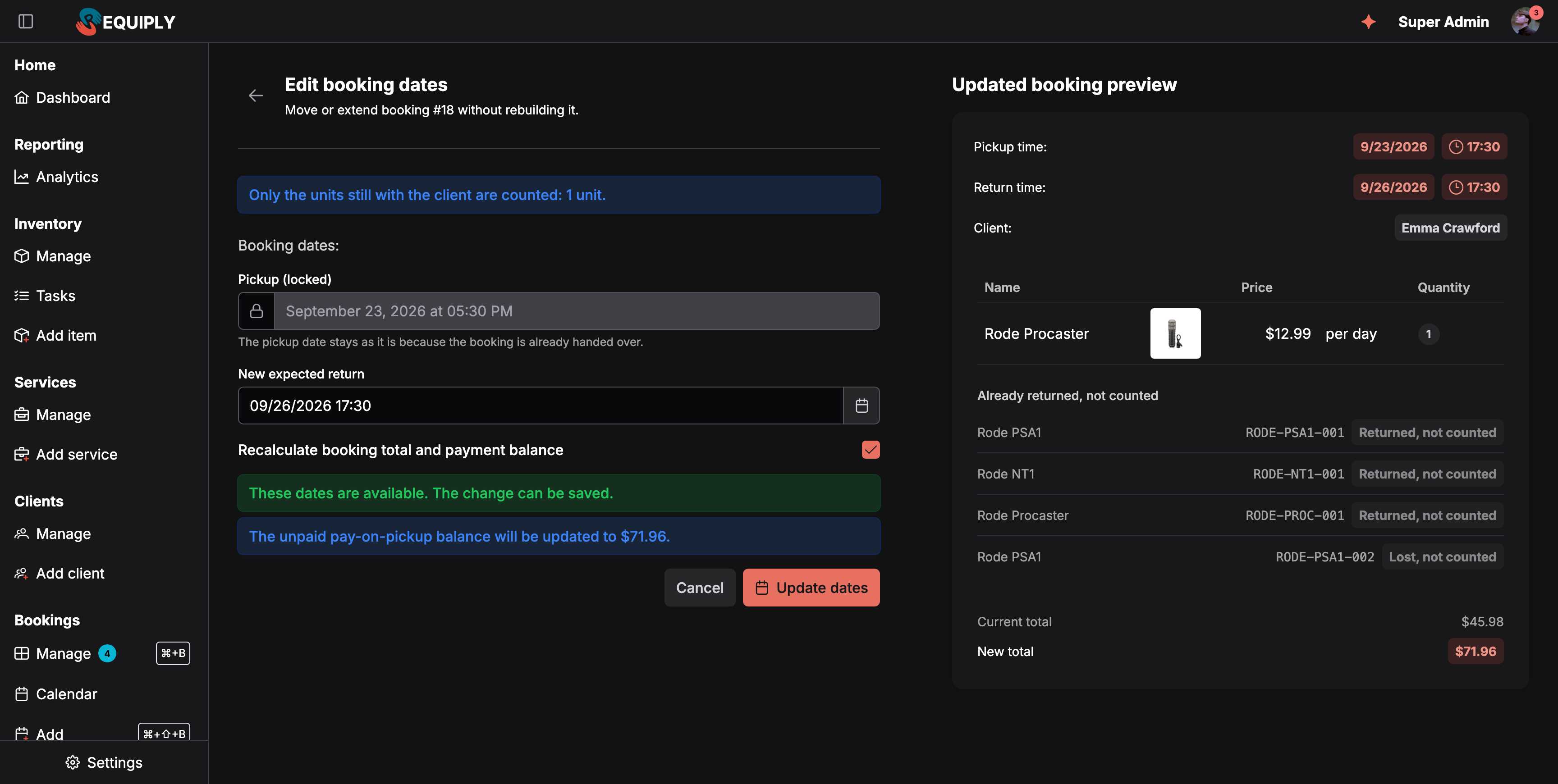The height and width of the screenshot is (784, 1558).
Task: Click the RODE-PSA1-002 Lost, not counted badge
Action: click(x=1442, y=557)
